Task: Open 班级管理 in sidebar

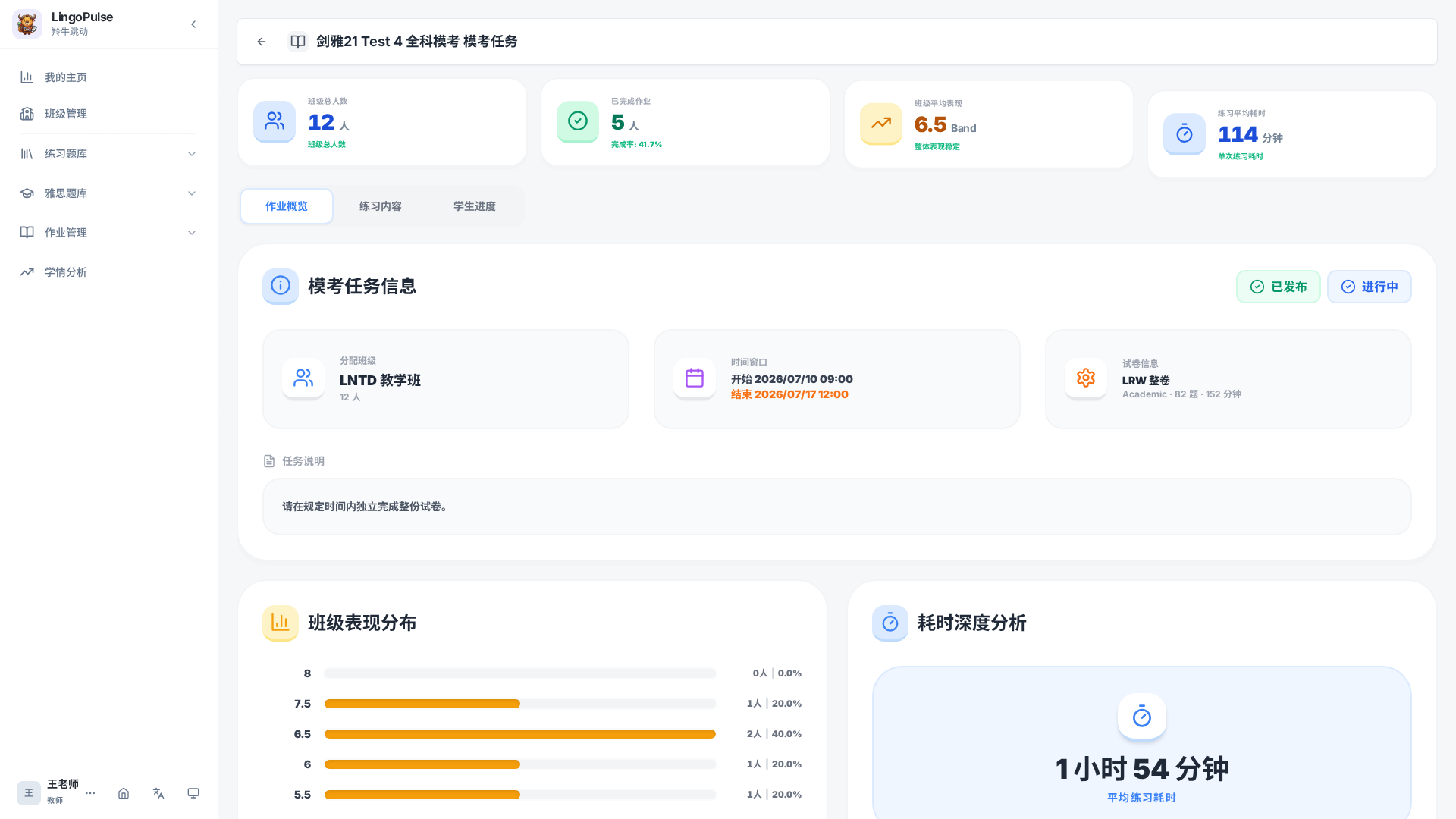Action: tap(108, 114)
